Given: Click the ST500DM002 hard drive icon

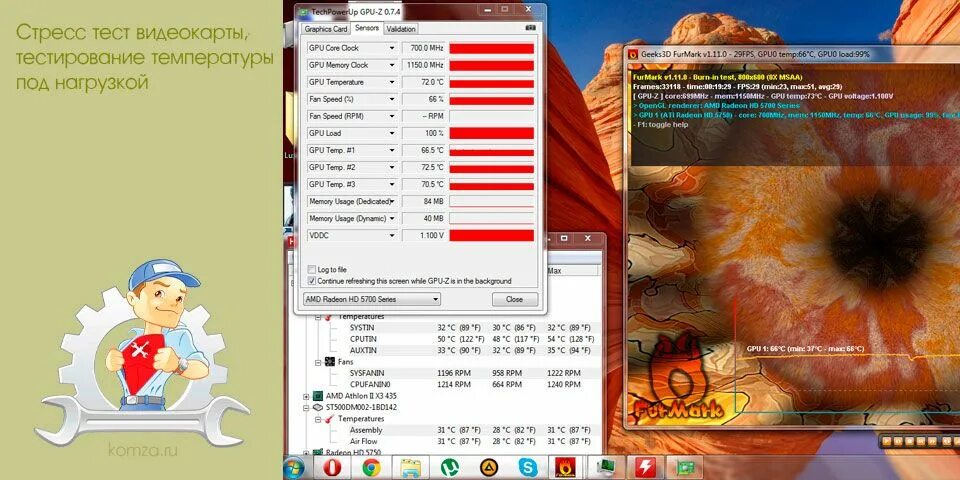Looking at the screenshot, I should click(x=318, y=407).
